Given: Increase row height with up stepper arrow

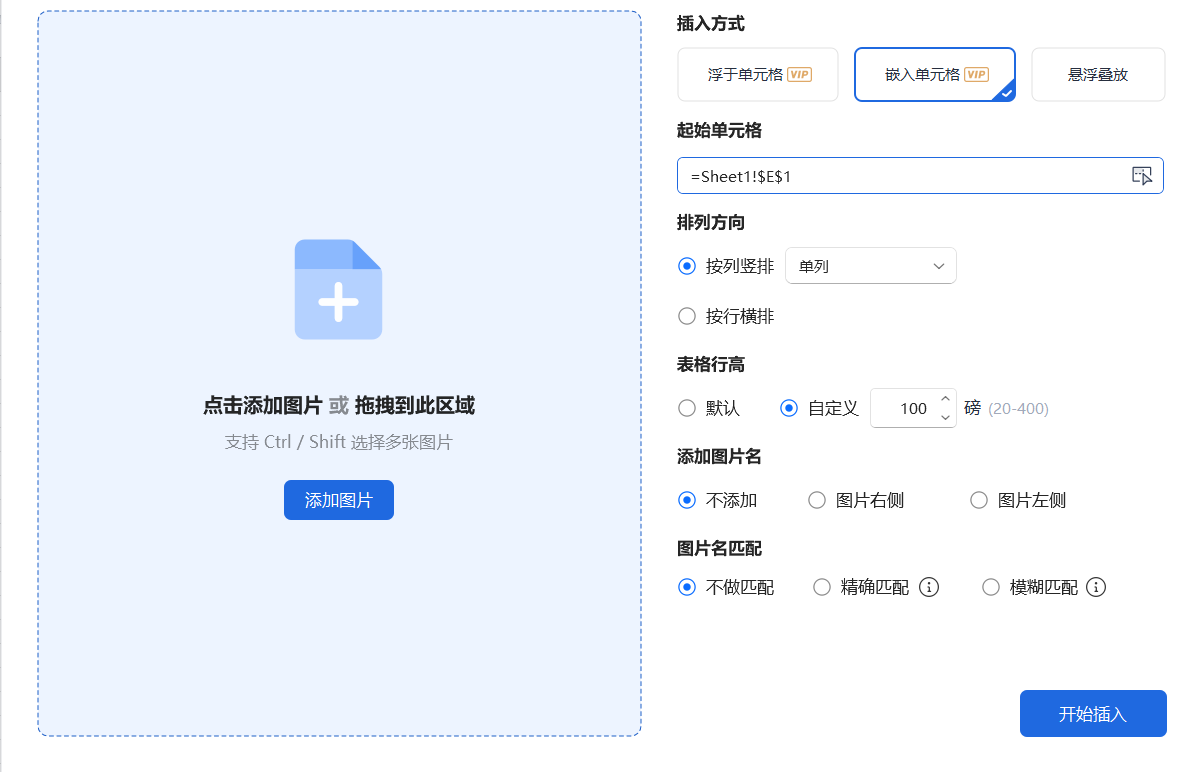Looking at the screenshot, I should [945, 399].
